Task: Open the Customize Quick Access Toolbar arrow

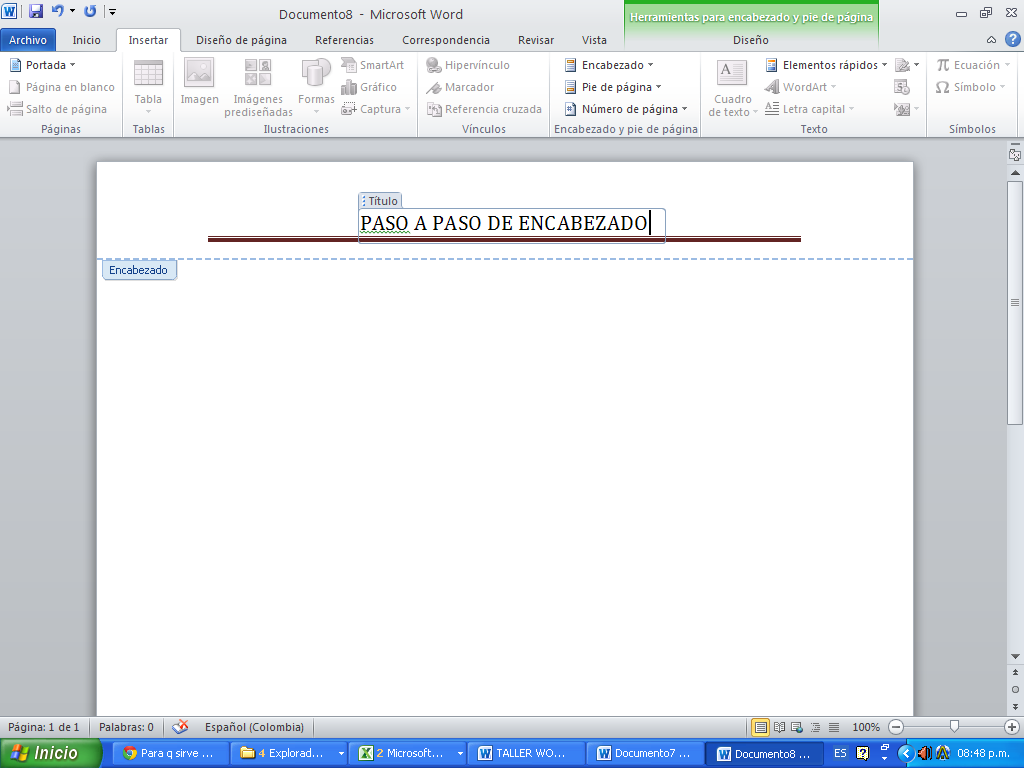Action: click(x=112, y=12)
